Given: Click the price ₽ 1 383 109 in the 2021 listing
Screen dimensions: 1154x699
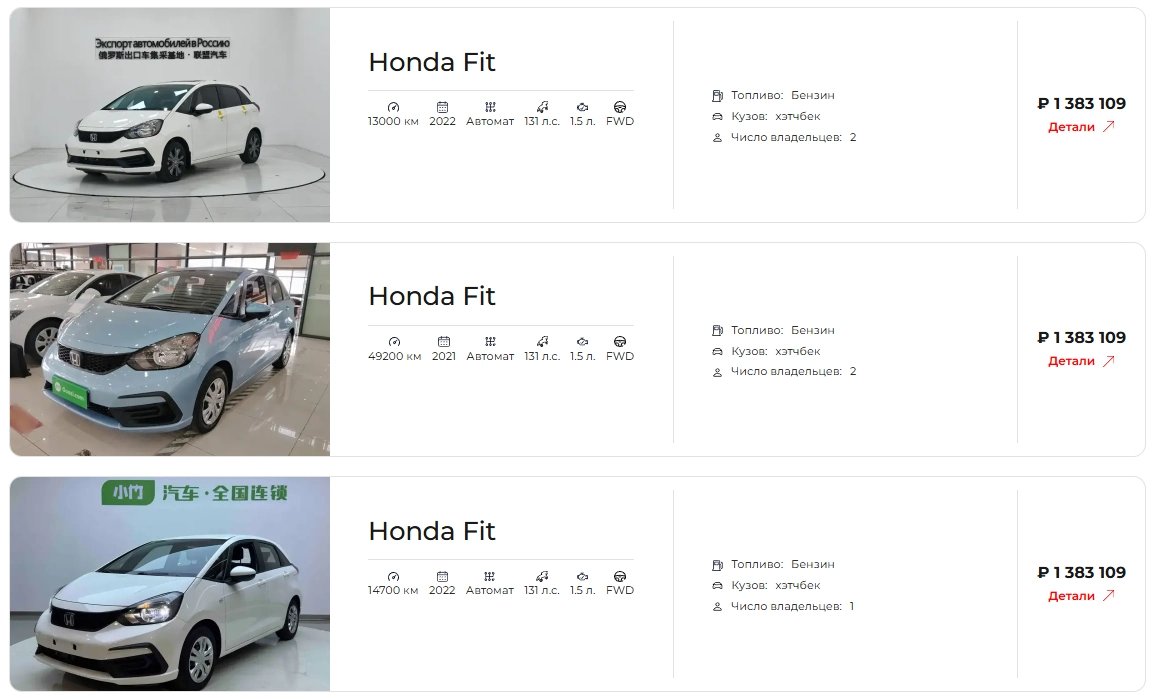Looking at the screenshot, I should (x=1081, y=338).
